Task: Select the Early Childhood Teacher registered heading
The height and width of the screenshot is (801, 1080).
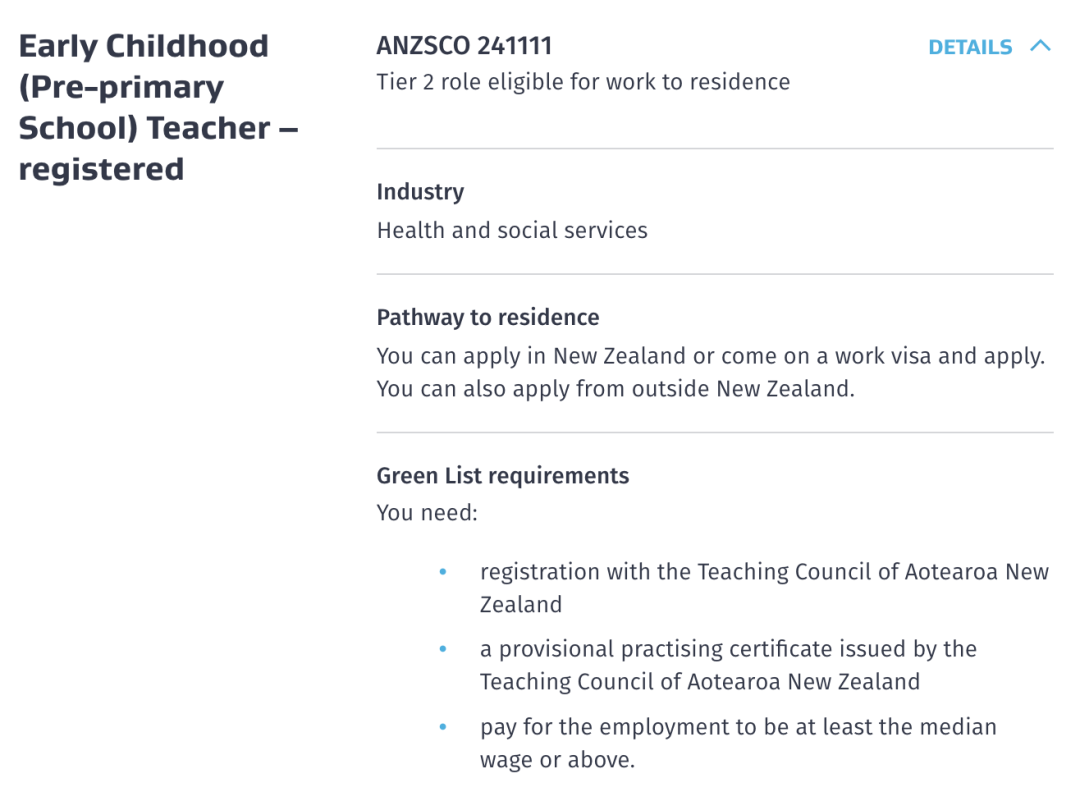Action: (x=158, y=107)
